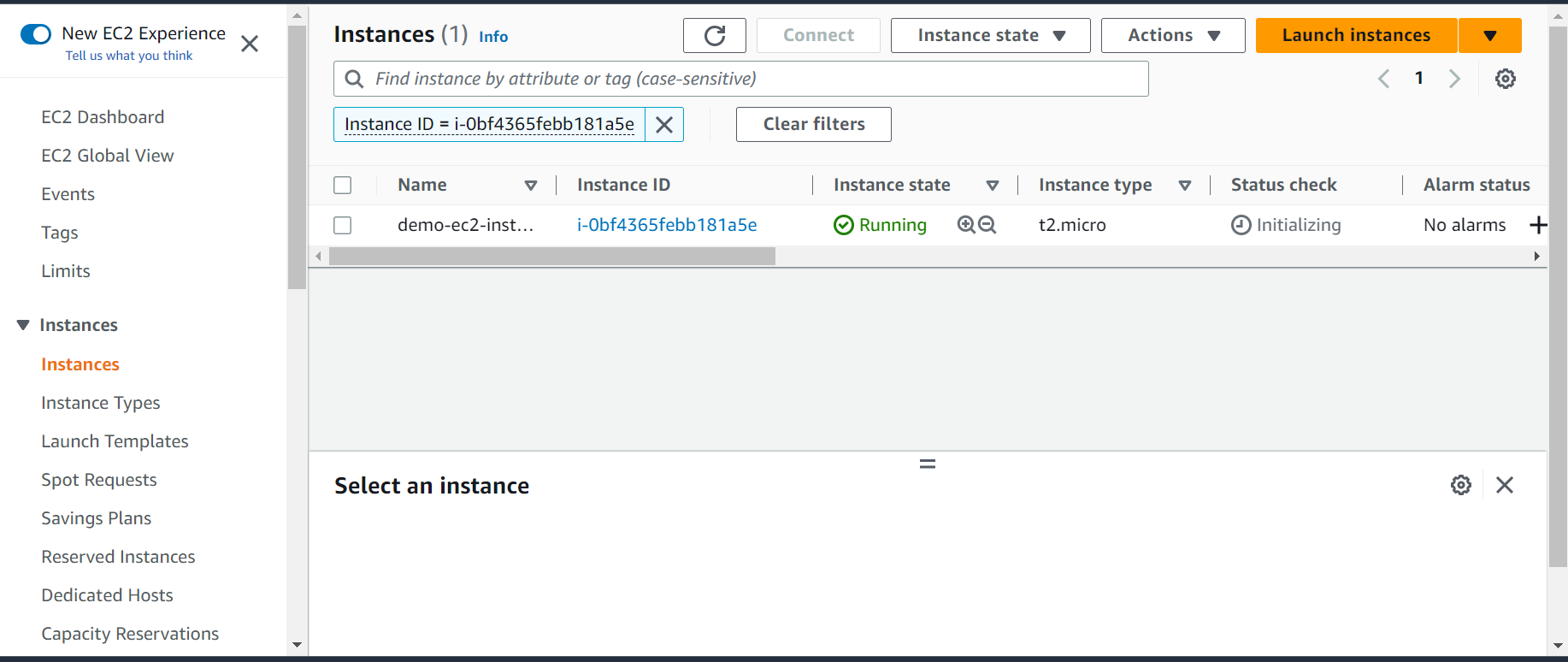
Task: Click sidebar scroll down arrow
Action: pyautogui.click(x=297, y=645)
